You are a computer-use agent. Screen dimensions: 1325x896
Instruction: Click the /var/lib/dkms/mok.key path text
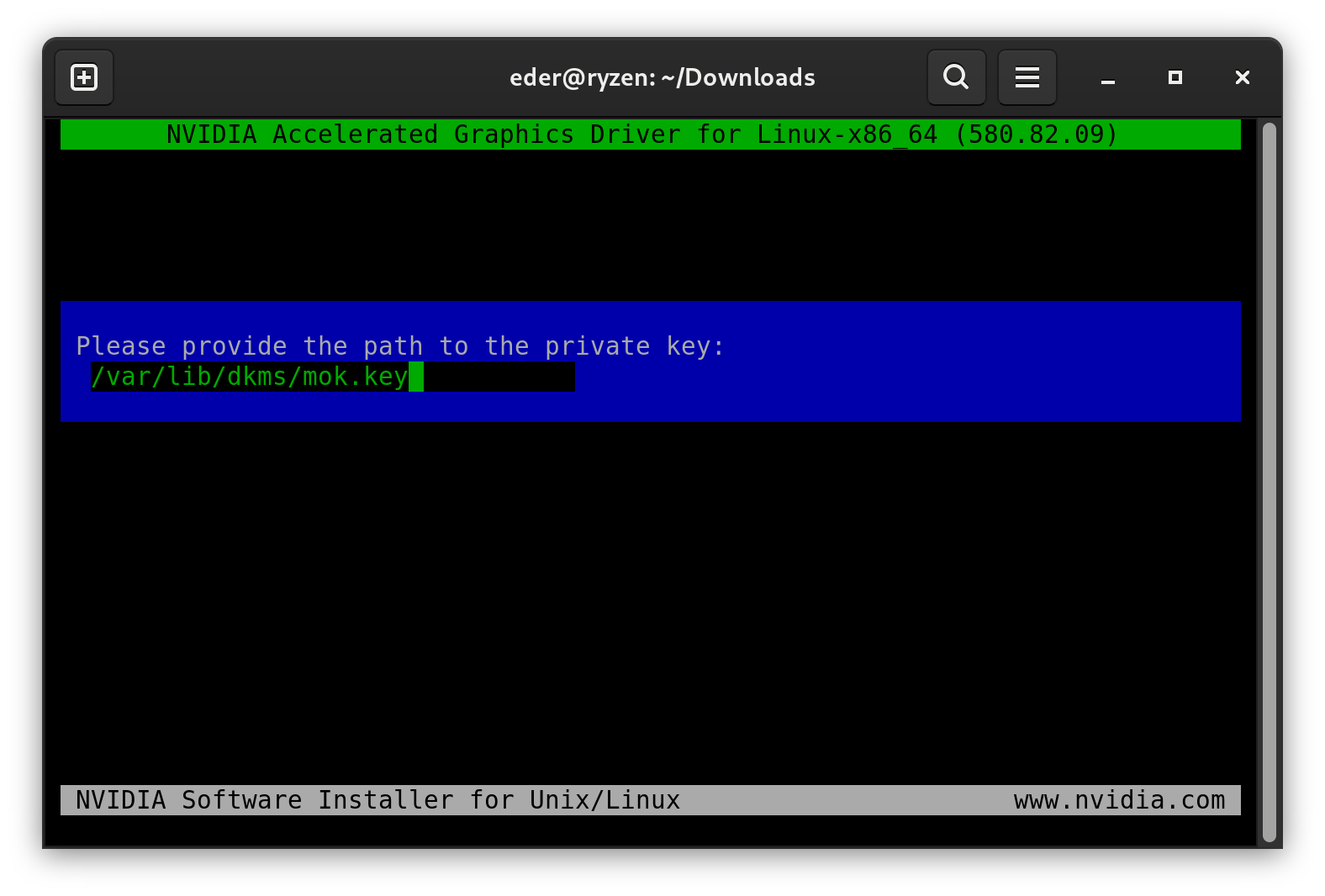pos(249,377)
